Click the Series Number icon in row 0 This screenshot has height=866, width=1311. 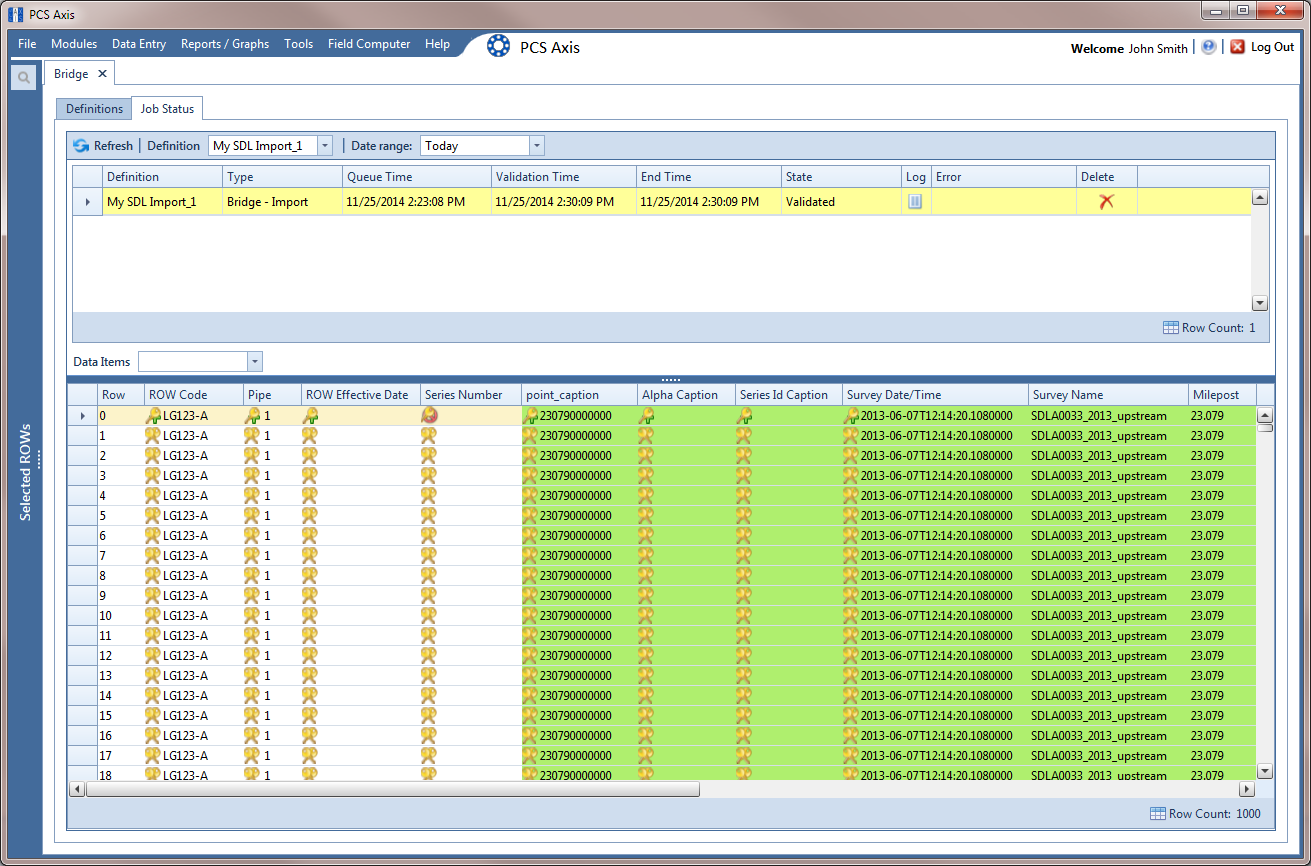click(429, 416)
